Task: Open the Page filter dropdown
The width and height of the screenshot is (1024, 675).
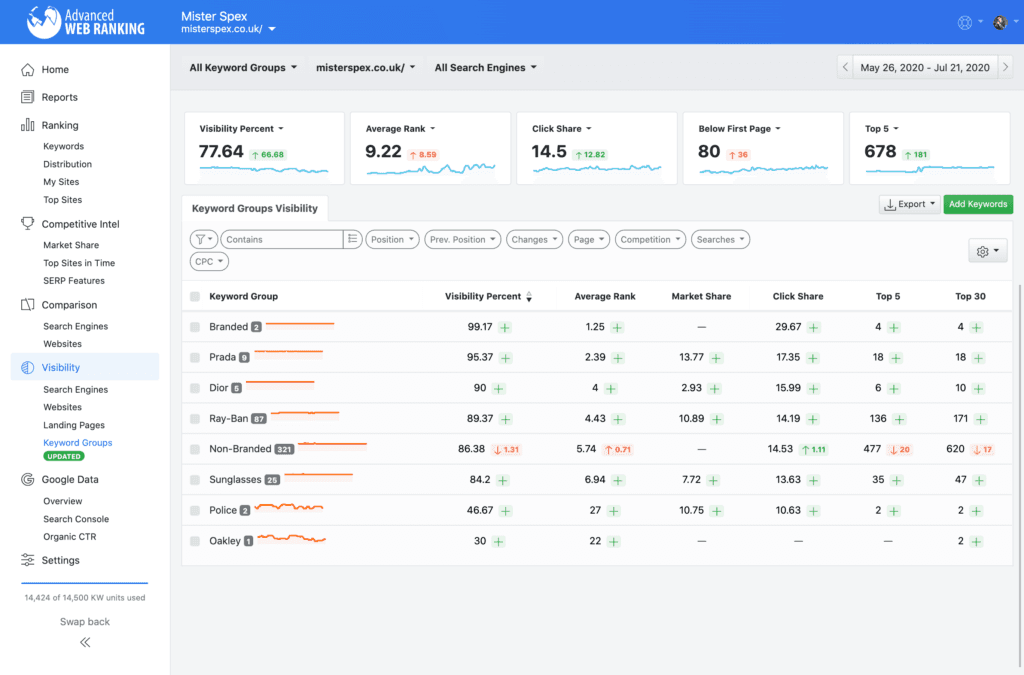Action: (x=588, y=240)
